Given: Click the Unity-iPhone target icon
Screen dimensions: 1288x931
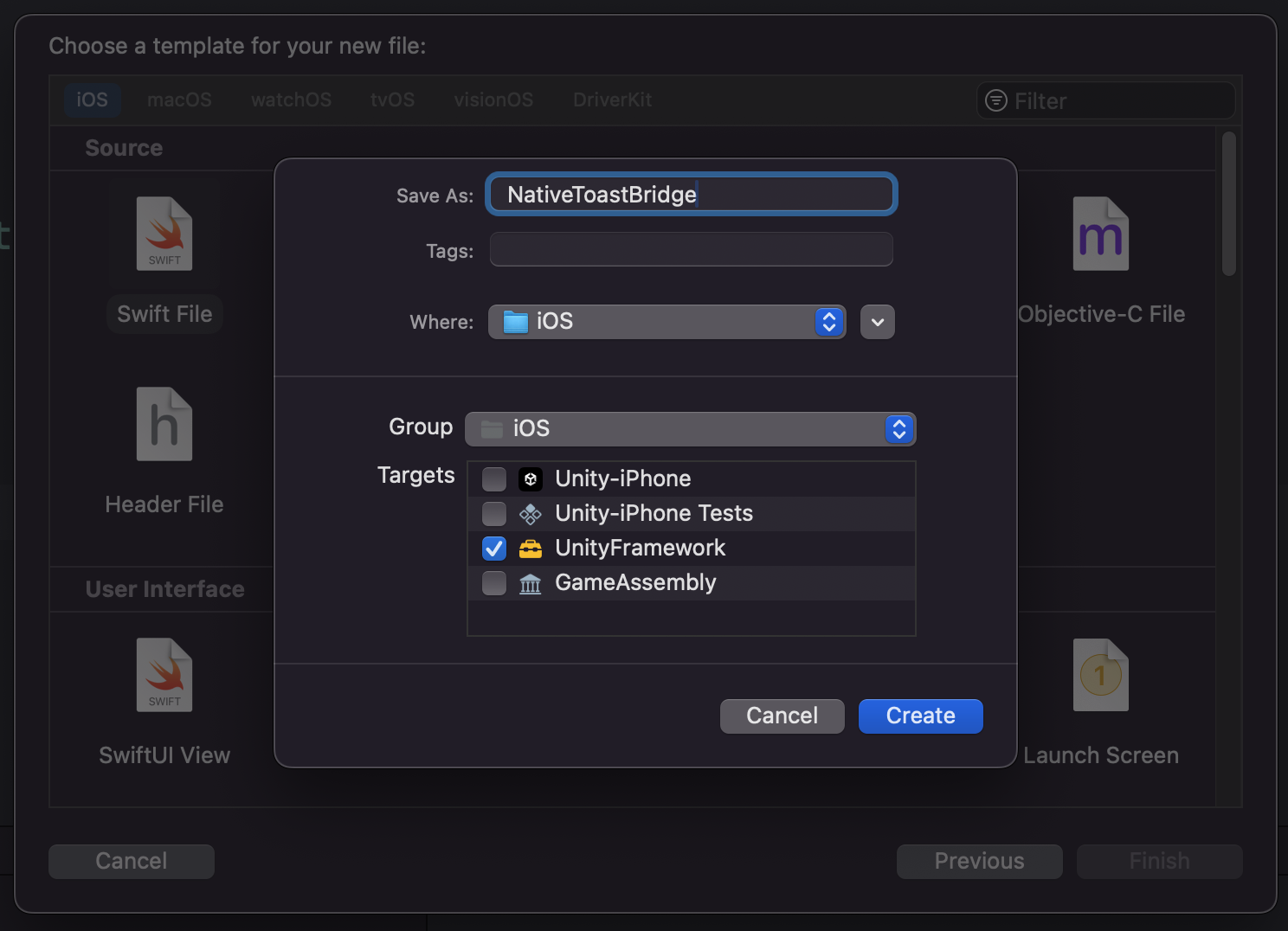Looking at the screenshot, I should coord(531,478).
